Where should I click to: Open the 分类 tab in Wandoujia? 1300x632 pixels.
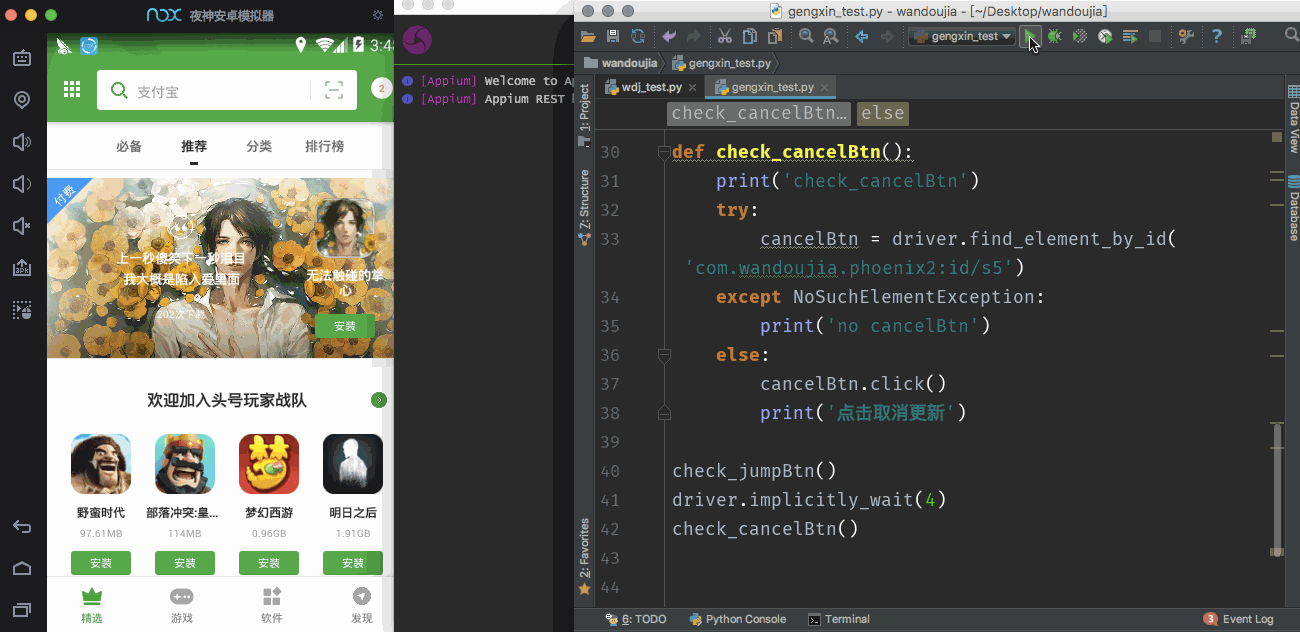click(x=259, y=146)
